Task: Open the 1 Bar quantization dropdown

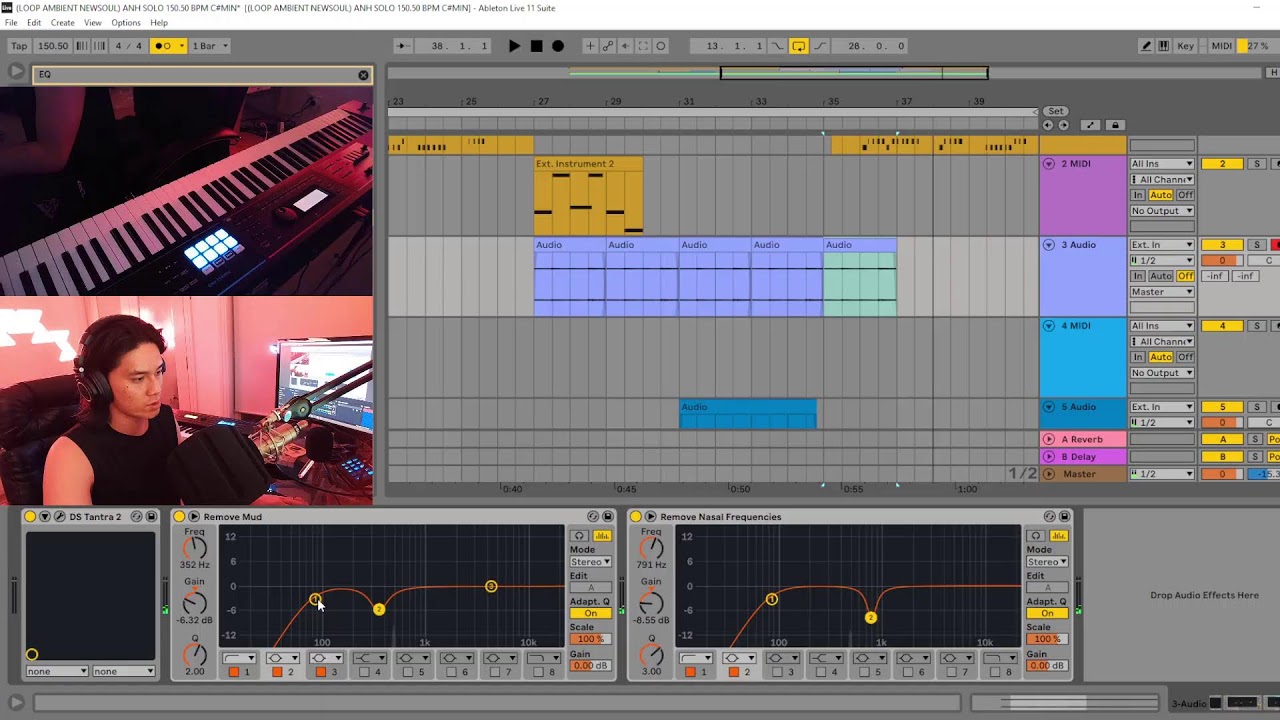Action: pos(210,46)
